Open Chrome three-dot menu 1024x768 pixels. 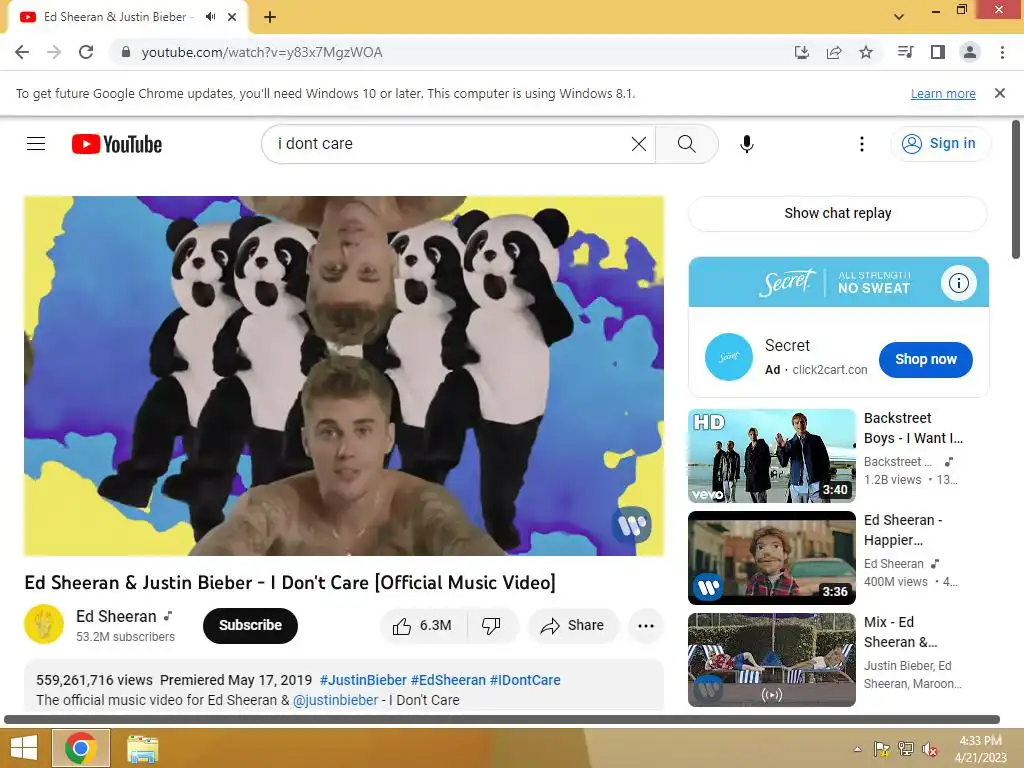[1002, 52]
